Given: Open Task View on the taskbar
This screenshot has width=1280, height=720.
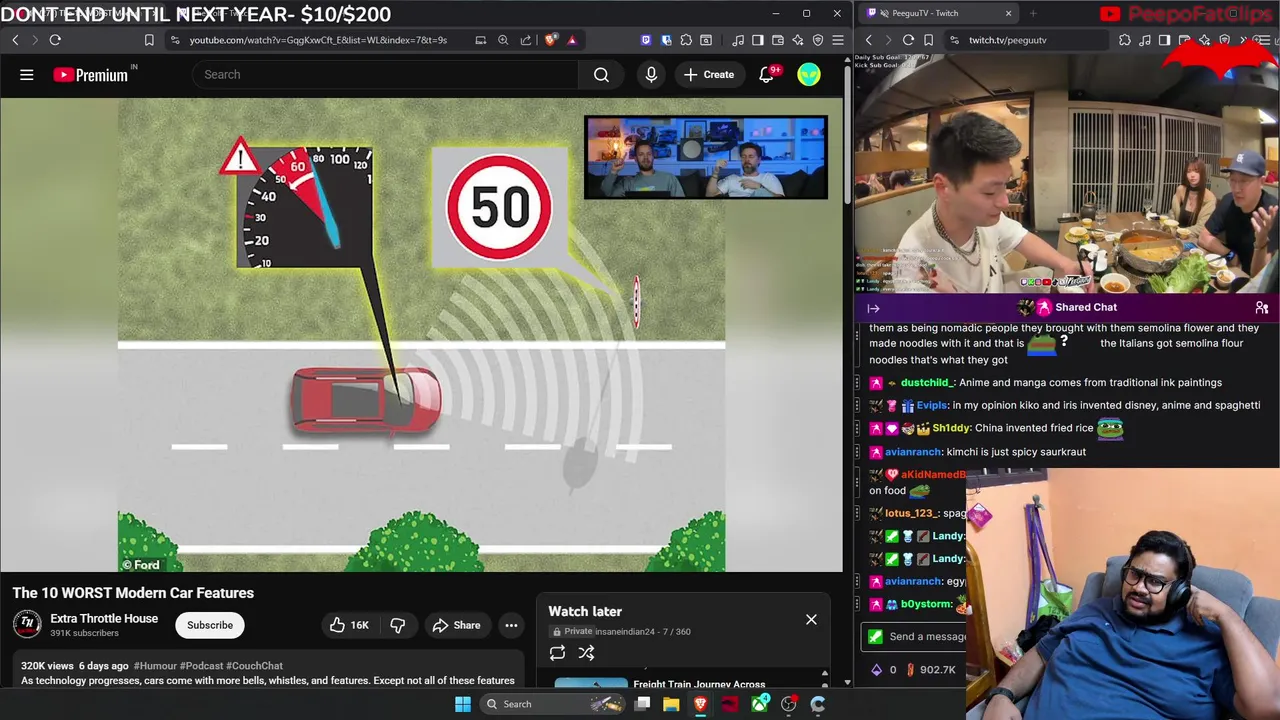Looking at the screenshot, I should [642, 704].
